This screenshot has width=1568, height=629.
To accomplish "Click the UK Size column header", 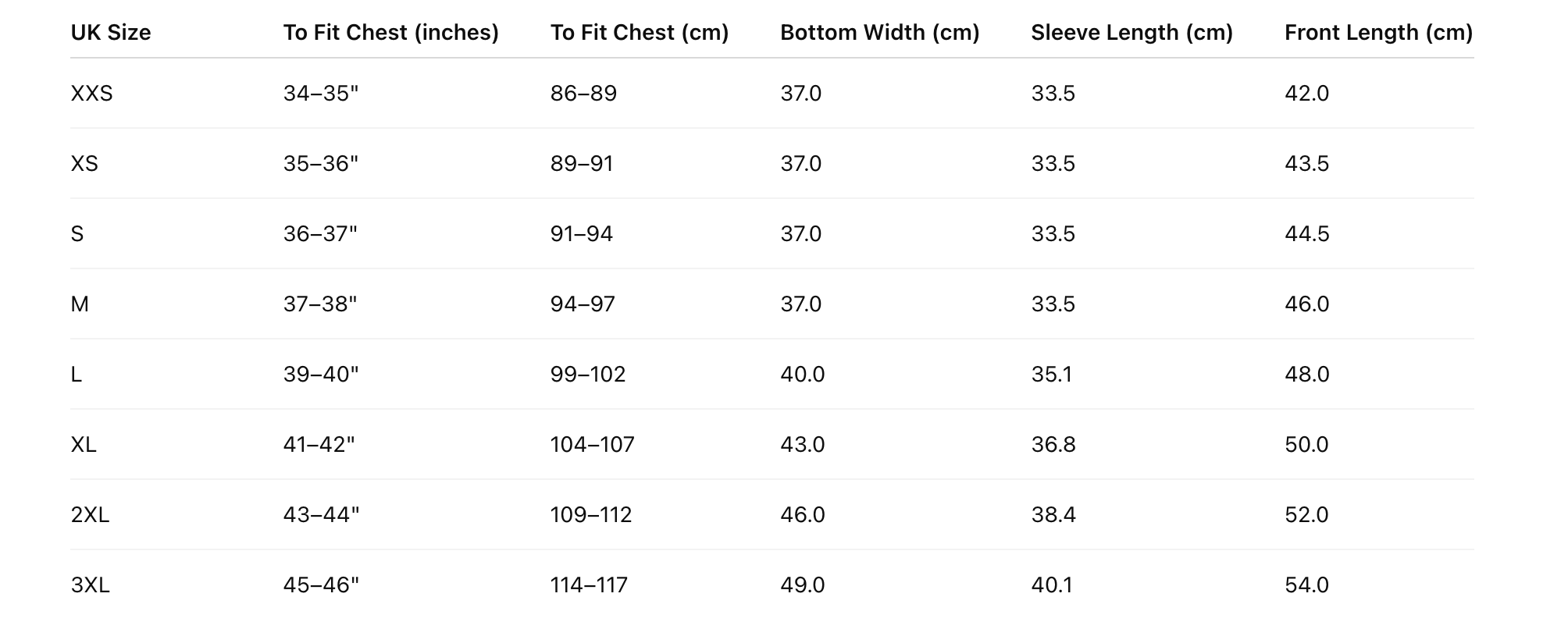I will tap(110, 33).
